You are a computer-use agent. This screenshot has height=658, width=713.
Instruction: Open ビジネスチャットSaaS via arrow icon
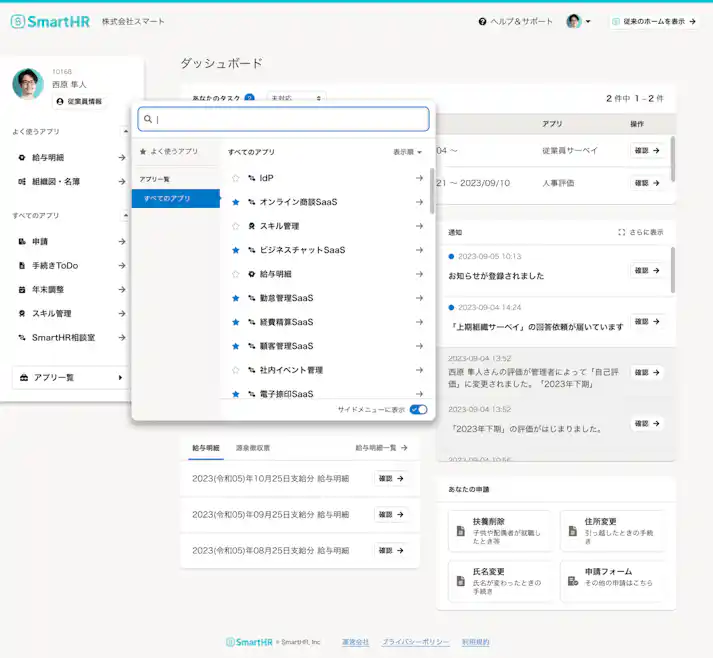pos(419,250)
